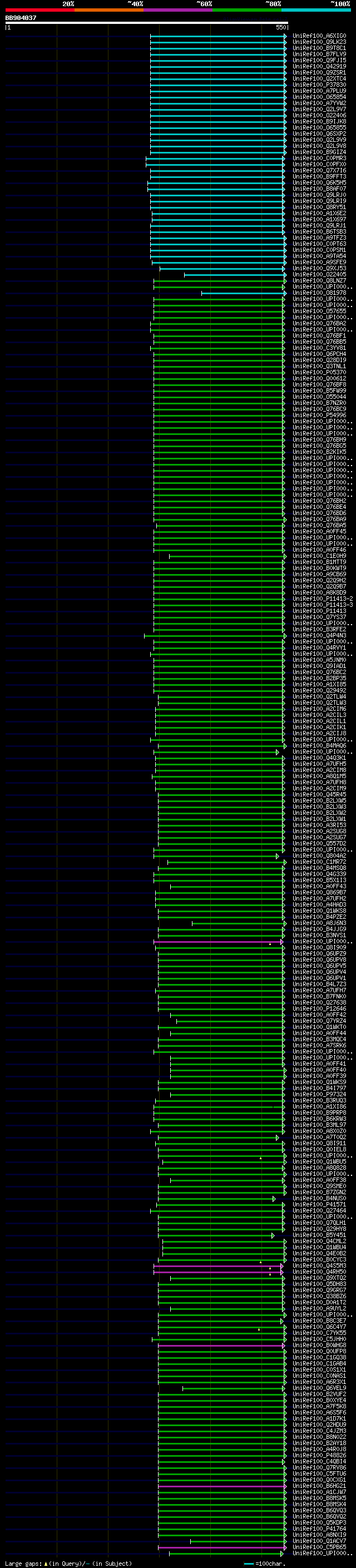Select the UniRef100_Q2L9V7 label
Image resolution: width=356 pixels, height=1568 pixels.
point(319,110)
